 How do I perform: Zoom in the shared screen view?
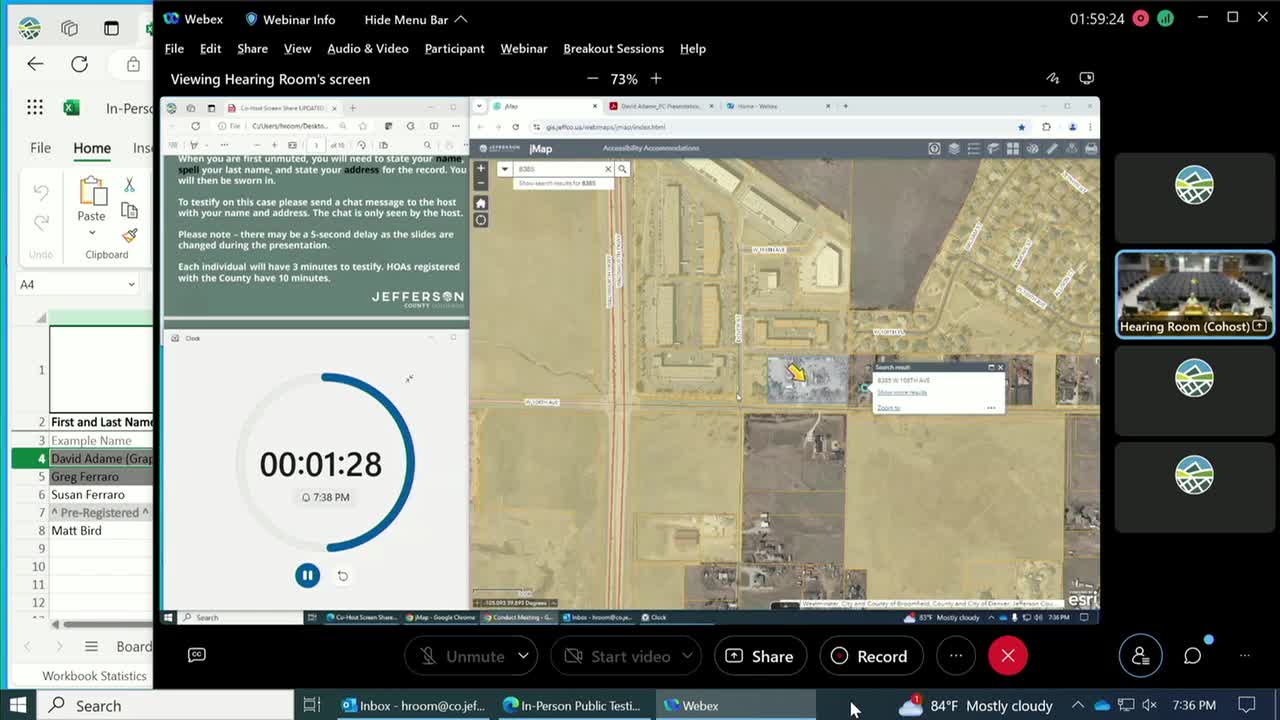tap(656, 79)
